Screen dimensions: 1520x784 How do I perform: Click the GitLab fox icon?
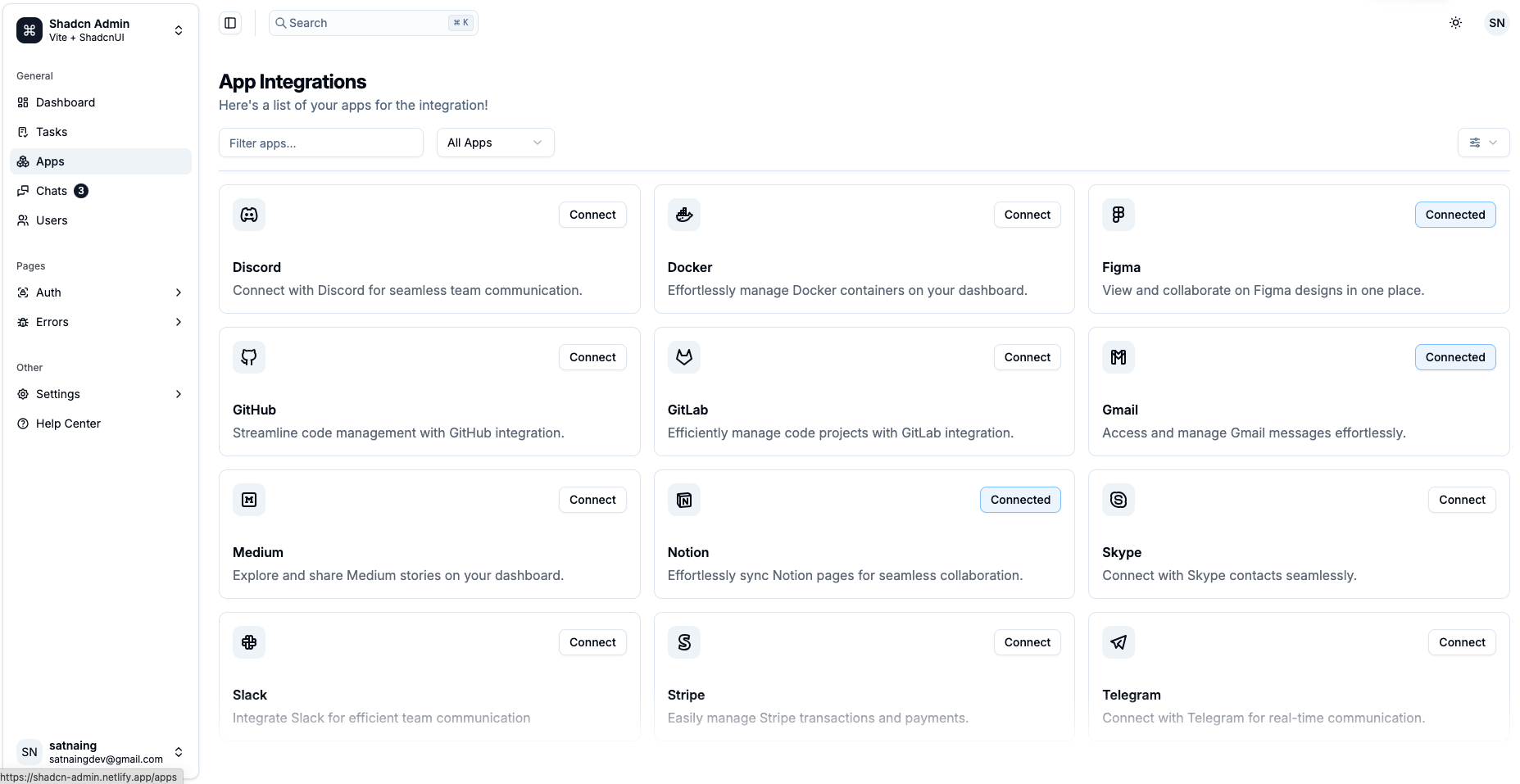point(684,357)
